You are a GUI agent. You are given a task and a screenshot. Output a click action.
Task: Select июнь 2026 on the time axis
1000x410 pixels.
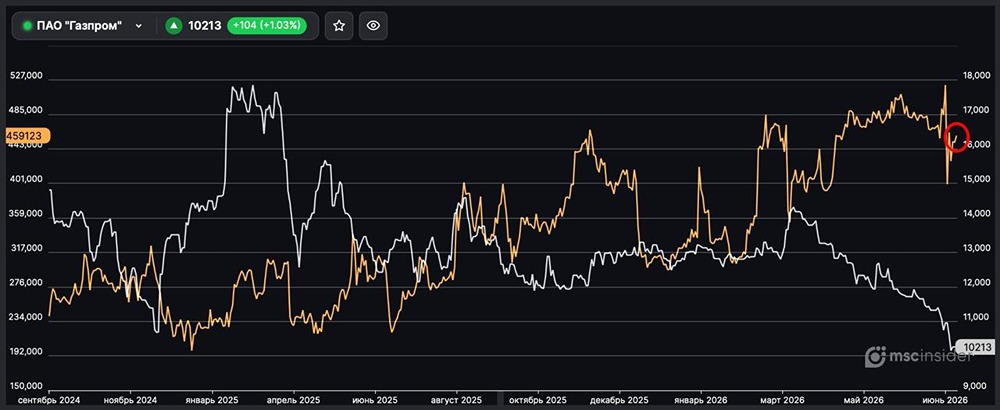[x=945, y=400]
